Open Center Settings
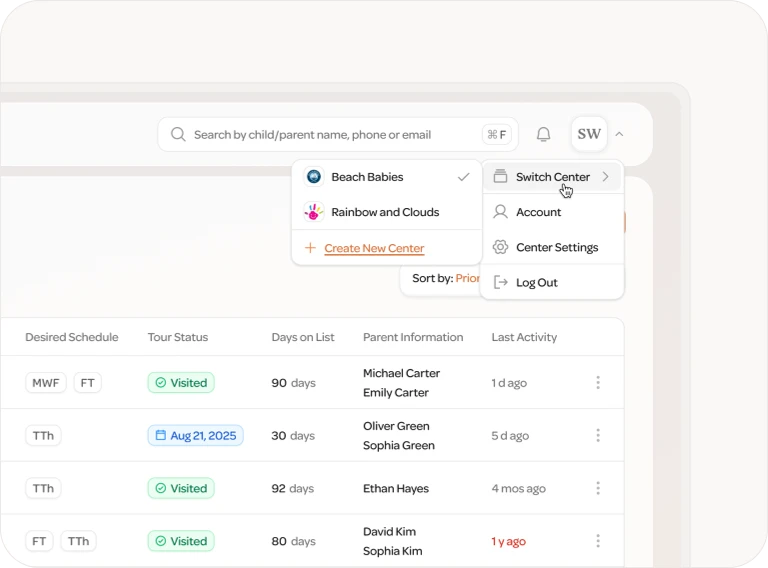This screenshot has width=768, height=568. [552, 247]
